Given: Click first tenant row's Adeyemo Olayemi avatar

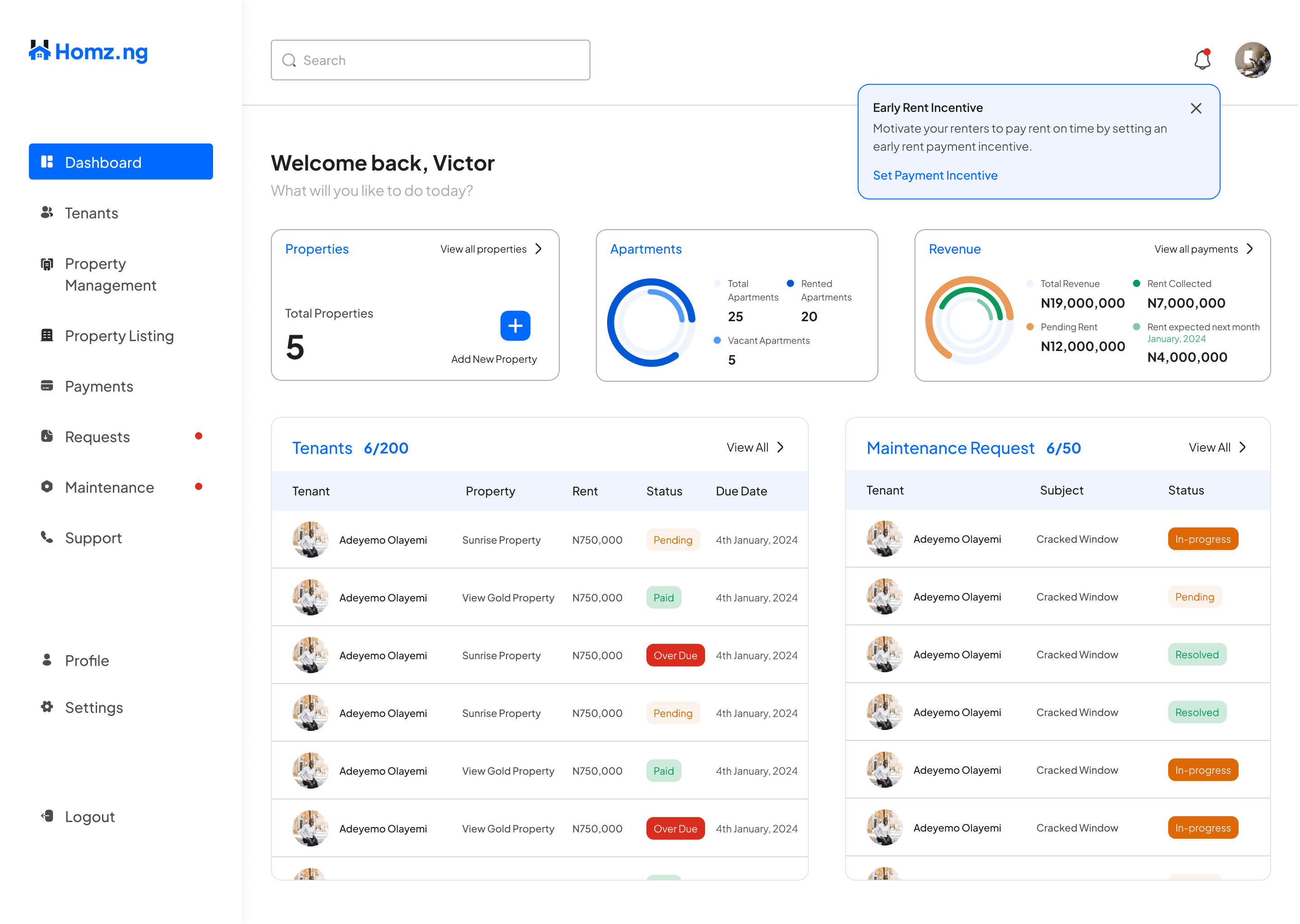Looking at the screenshot, I should 310,540.
